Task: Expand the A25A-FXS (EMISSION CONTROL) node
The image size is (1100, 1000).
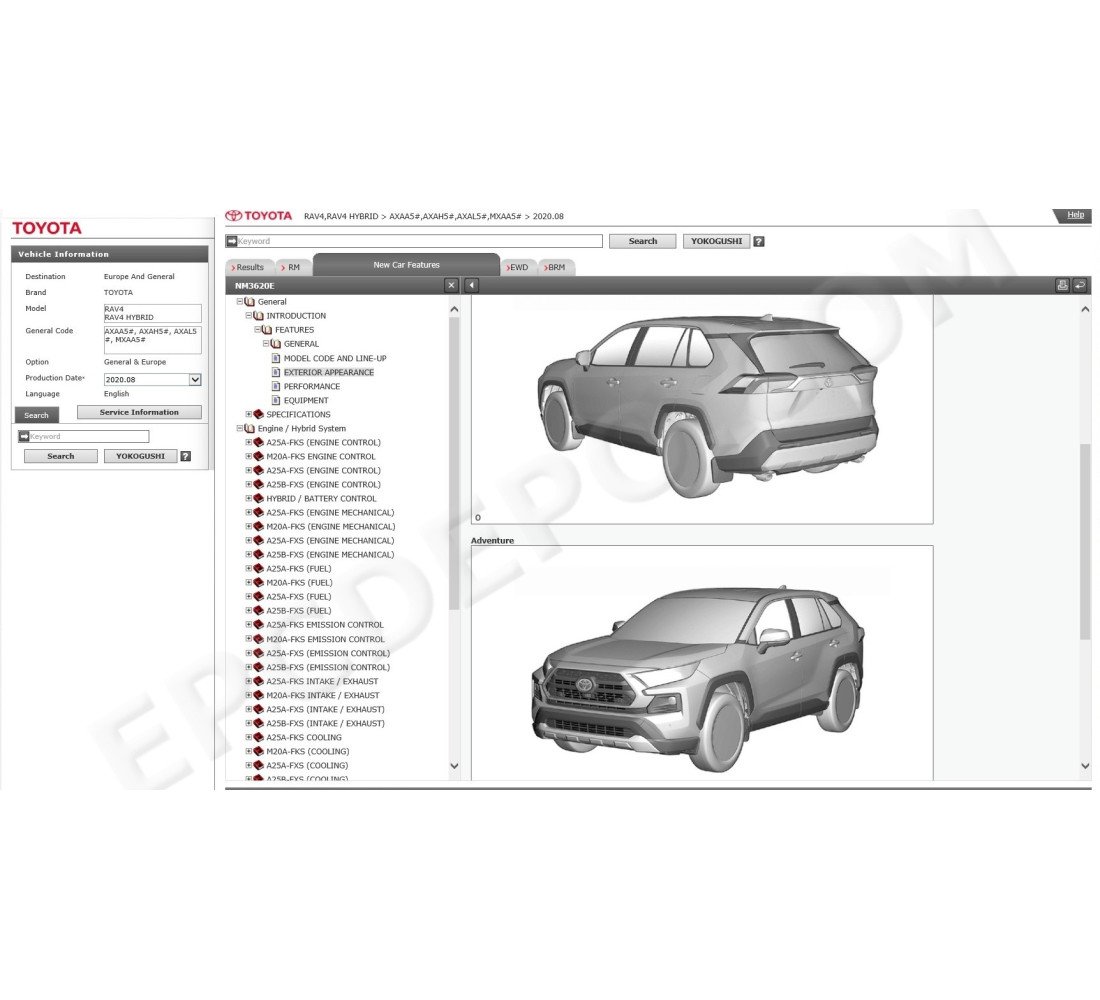Action: click(x=248, y=653)
